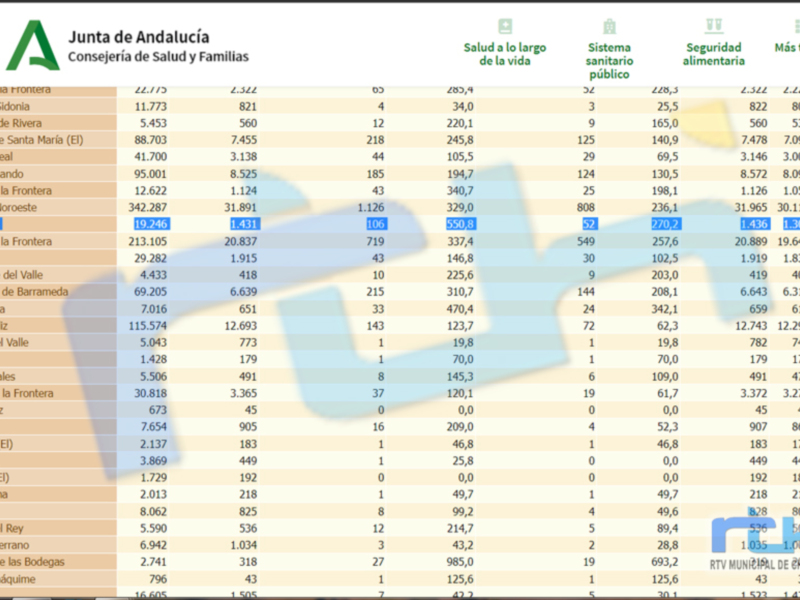Click the cell showing 342.287
Viewport: 800px width, 600px height.
[x=150, y=207]
